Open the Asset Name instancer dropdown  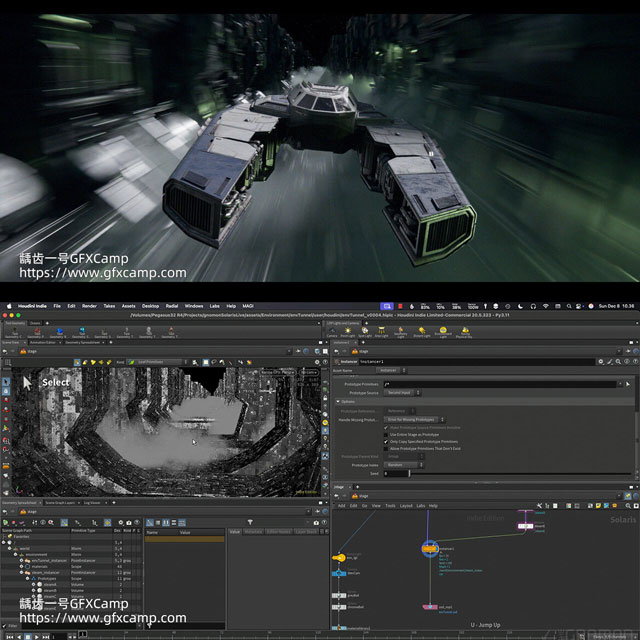391,370
